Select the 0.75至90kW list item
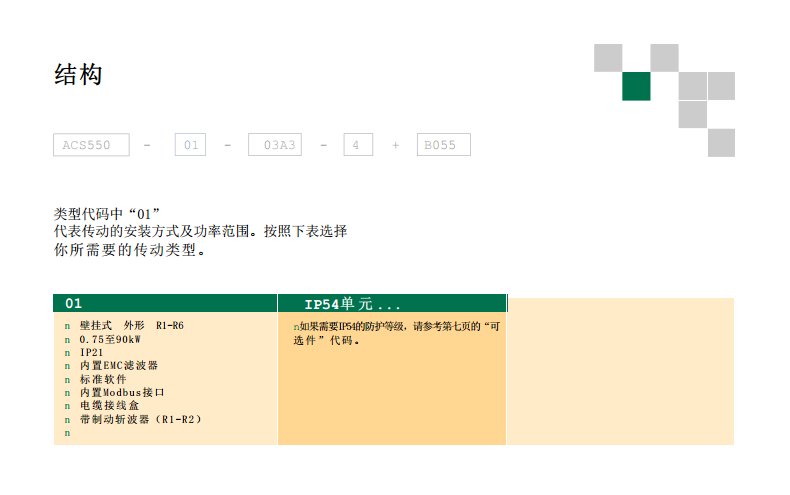This screenshot has height=495, width=790. point(110,339)
